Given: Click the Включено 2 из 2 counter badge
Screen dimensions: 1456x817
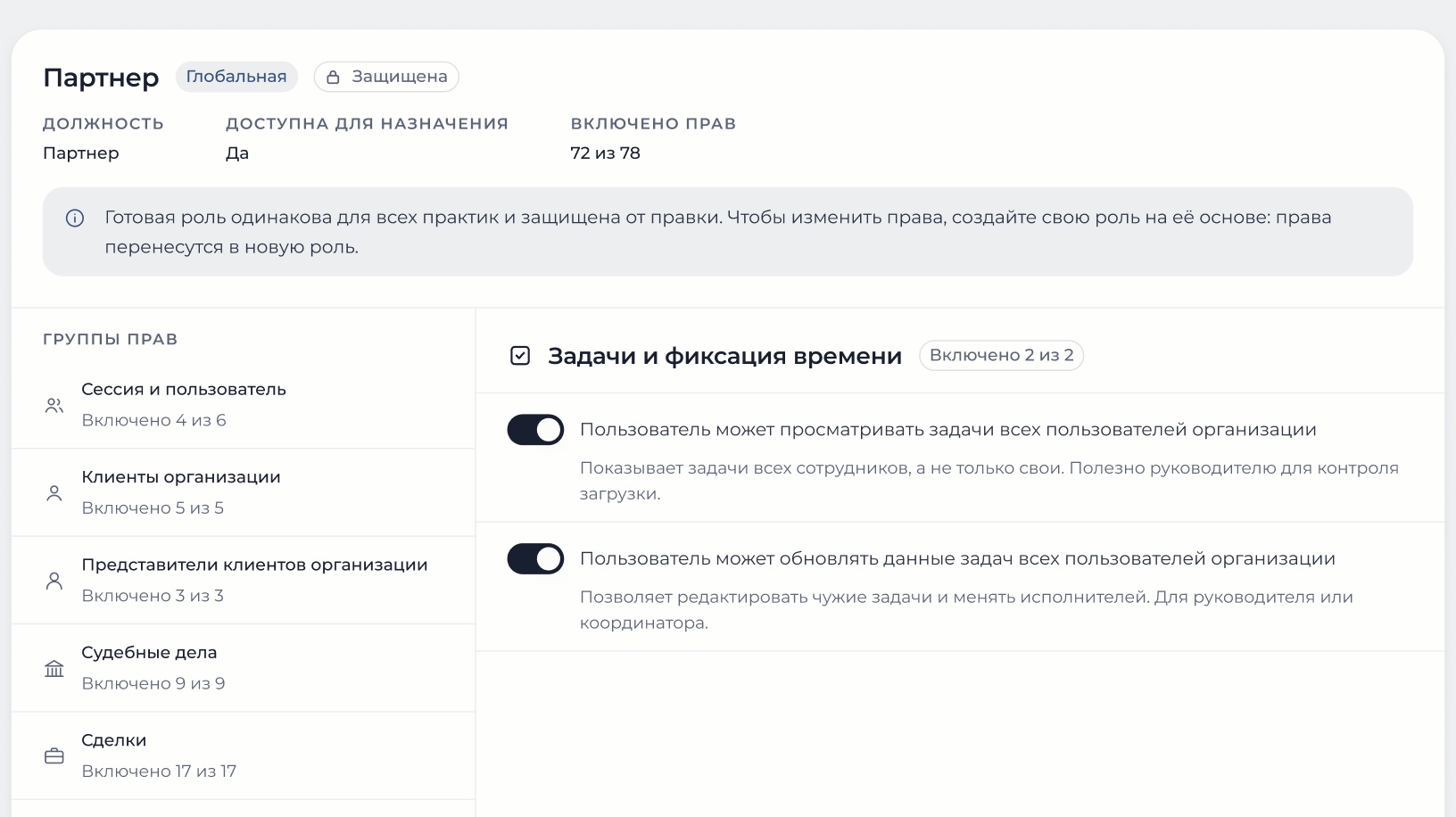Looking at the screenshot, I should point(1001,355).
